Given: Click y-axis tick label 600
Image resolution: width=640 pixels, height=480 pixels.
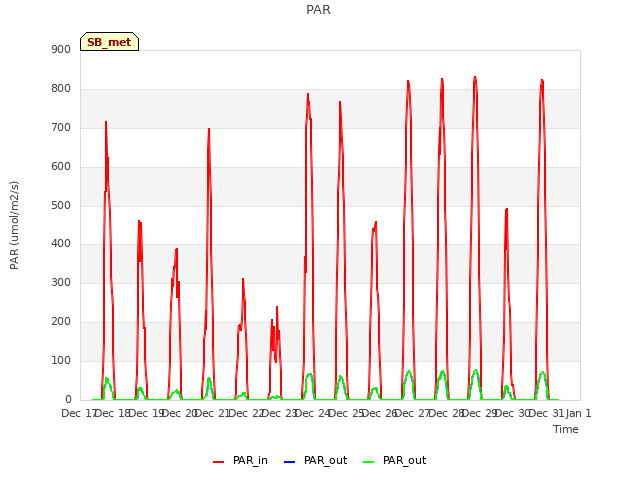Looking at the screenshot, I should [x=61, y=167].
